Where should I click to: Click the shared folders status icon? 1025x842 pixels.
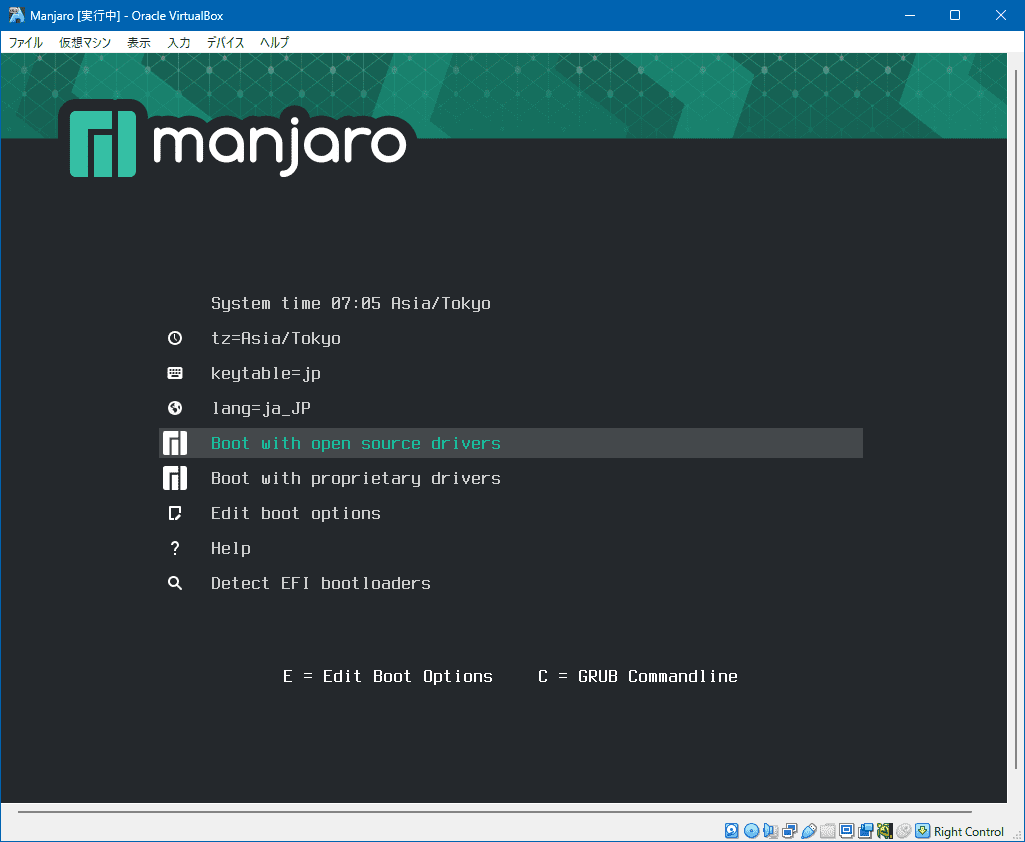[828, 831]
